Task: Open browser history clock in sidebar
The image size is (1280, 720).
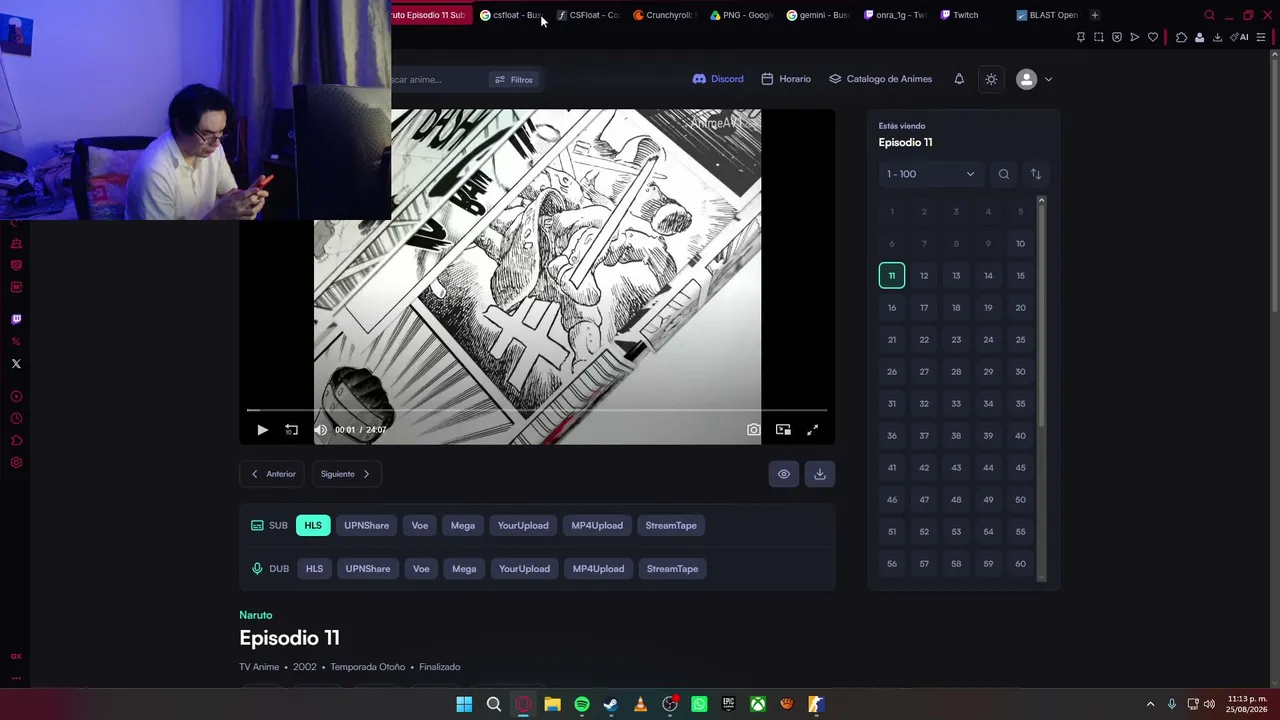Action: (x=16, y=419)
